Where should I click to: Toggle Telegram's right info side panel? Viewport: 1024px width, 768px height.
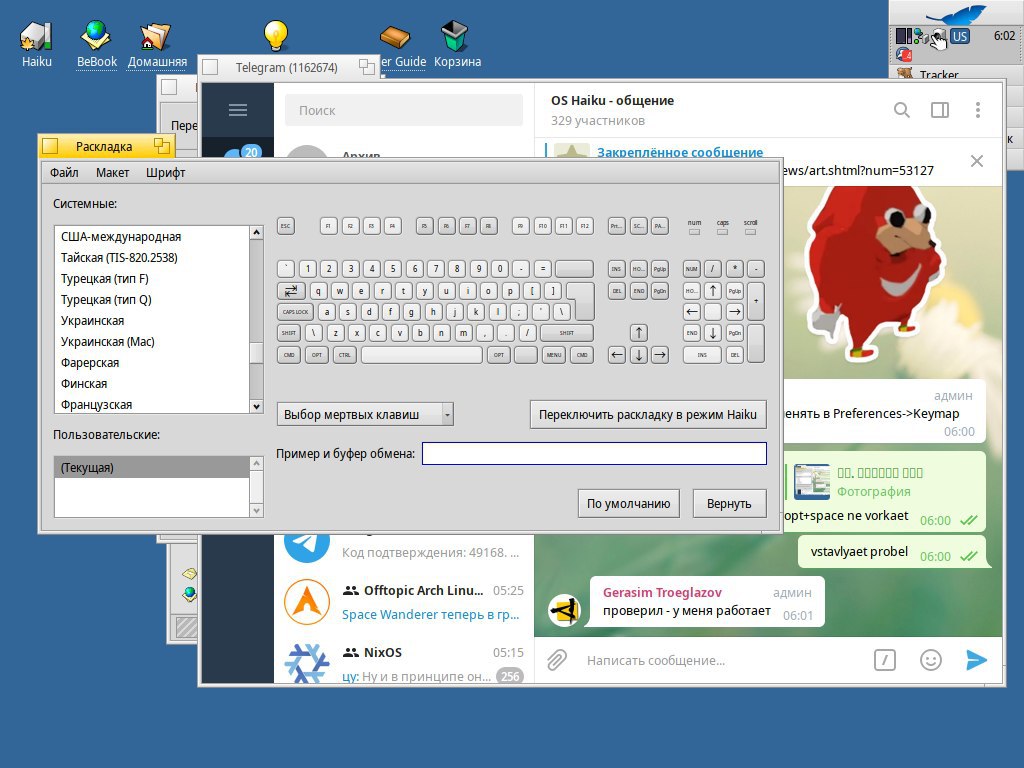click(x=940, y=110)
